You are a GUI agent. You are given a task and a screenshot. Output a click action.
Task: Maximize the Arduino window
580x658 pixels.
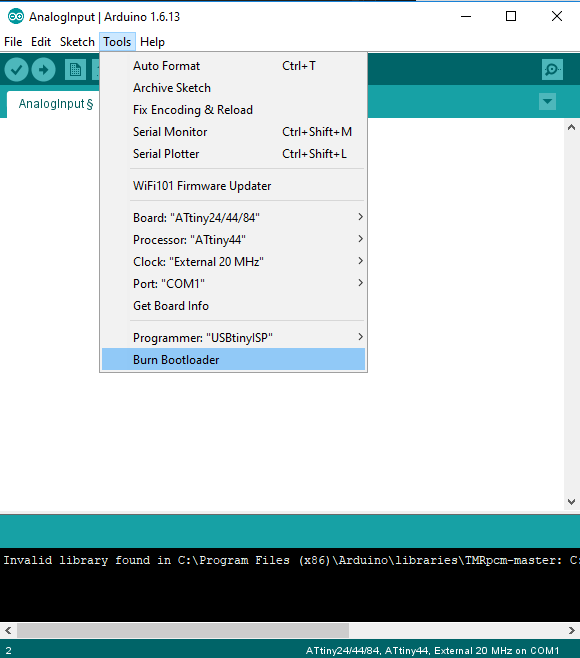511,16
